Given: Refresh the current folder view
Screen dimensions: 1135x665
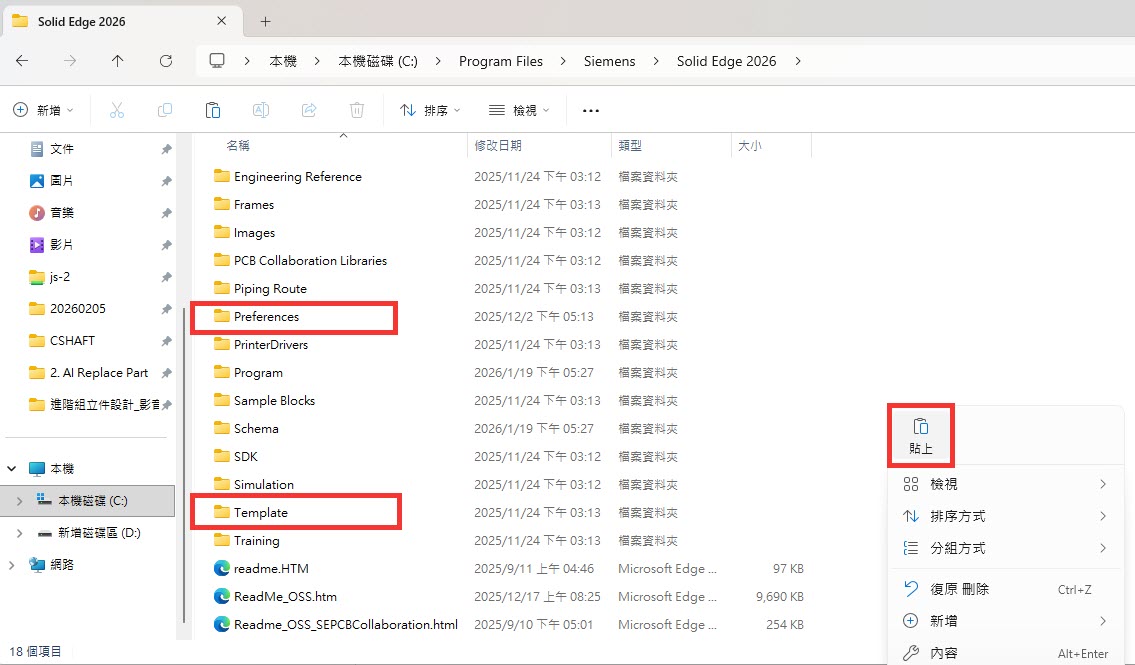Looking at the screenshot, I should click(x=166, y=61).
